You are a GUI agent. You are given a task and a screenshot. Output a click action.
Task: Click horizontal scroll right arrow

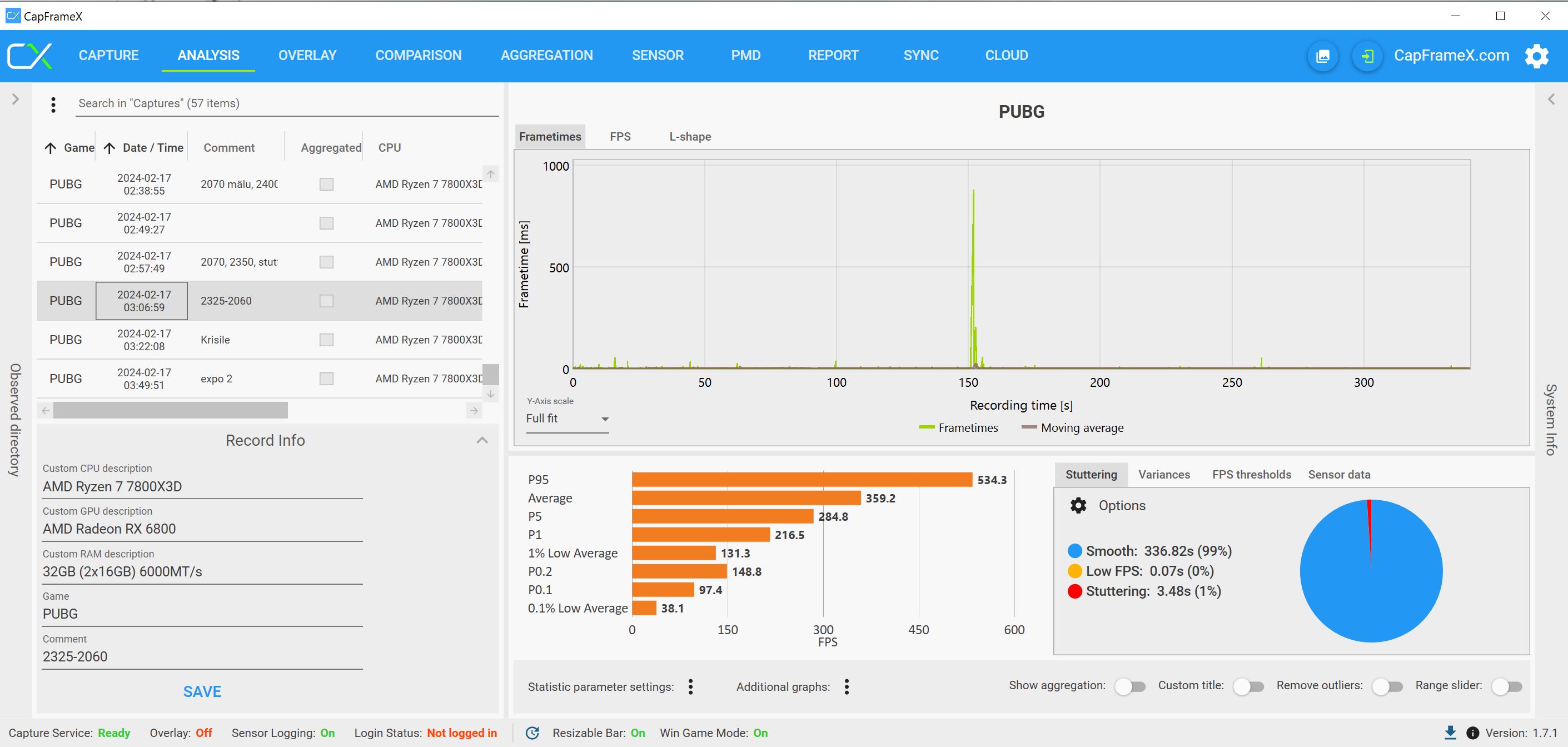click(474, 410)
